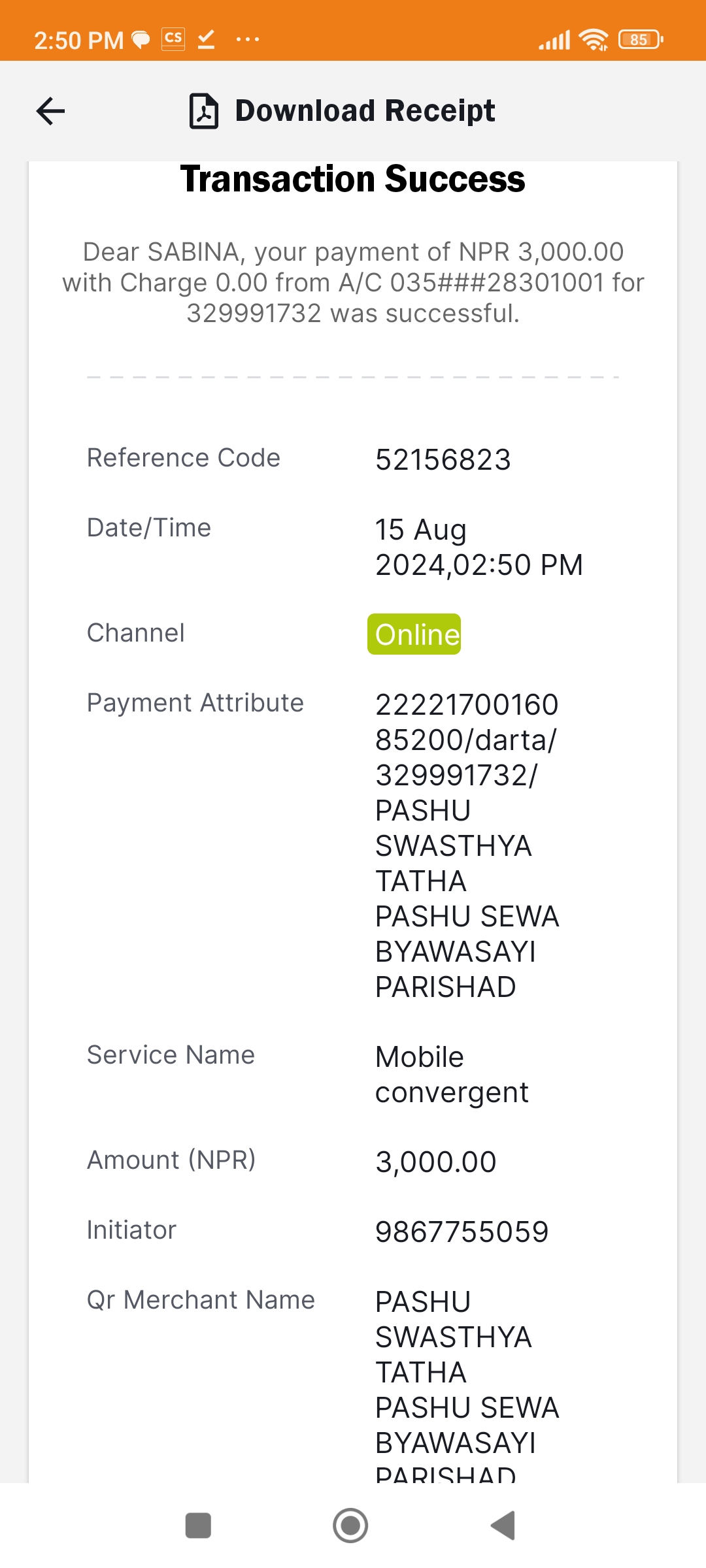This screenshot has width=706, height=1568.
Task: Tap the signal strength bars icon
Action: 554,40
